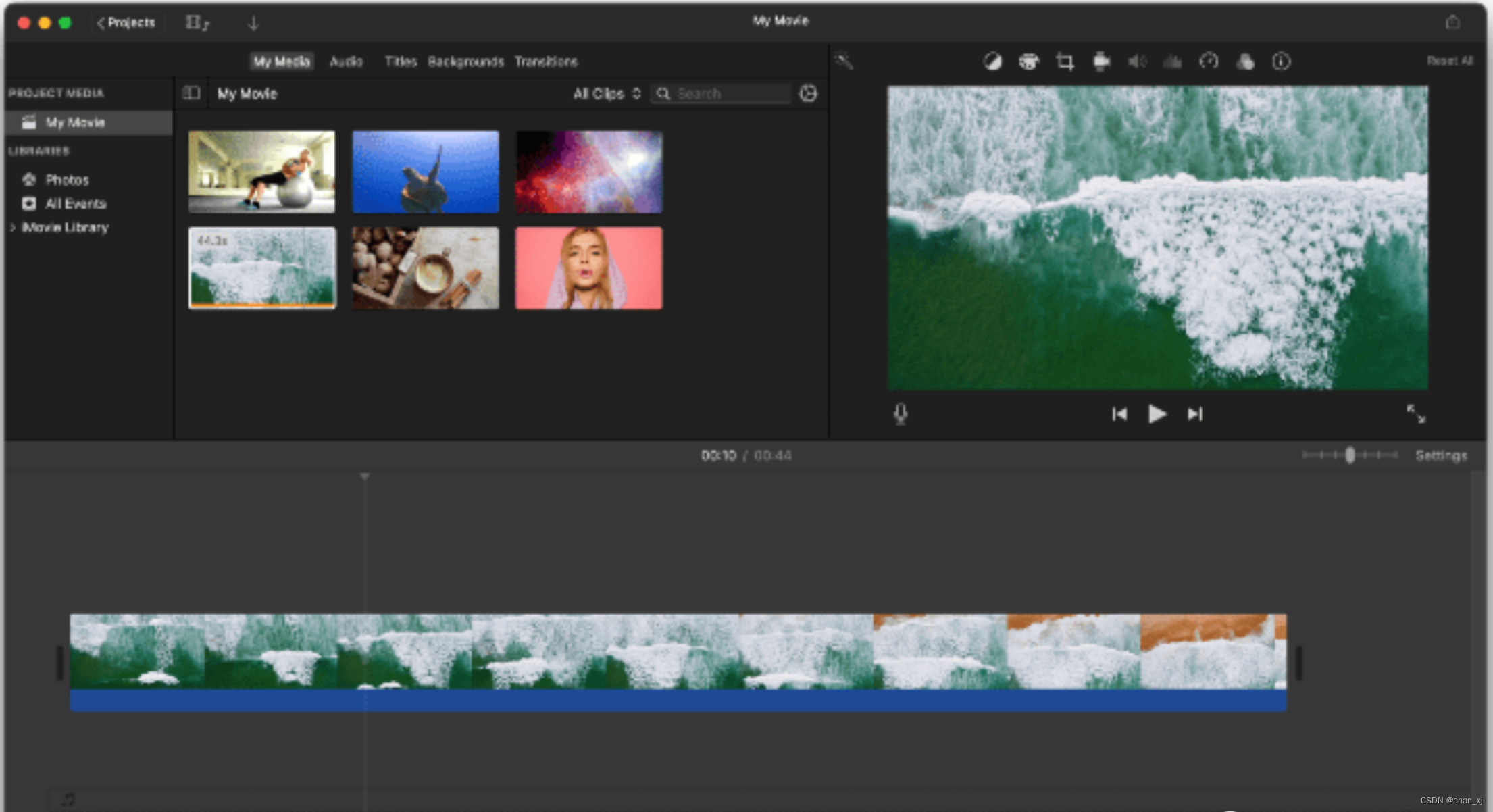Open the color balance tool

pyautogui.click(x=992, y=61)
